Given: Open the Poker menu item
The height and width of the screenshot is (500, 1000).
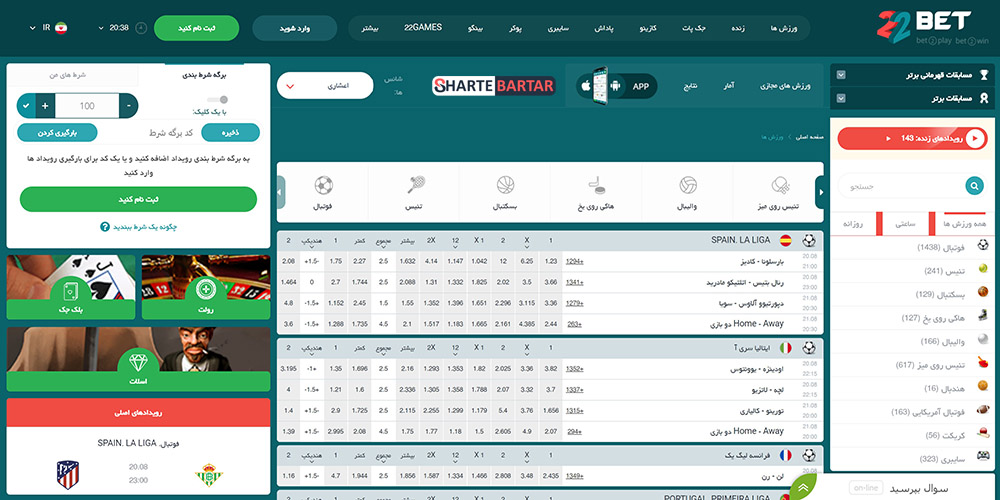Looking at the screenshot, I should (515, 29).
